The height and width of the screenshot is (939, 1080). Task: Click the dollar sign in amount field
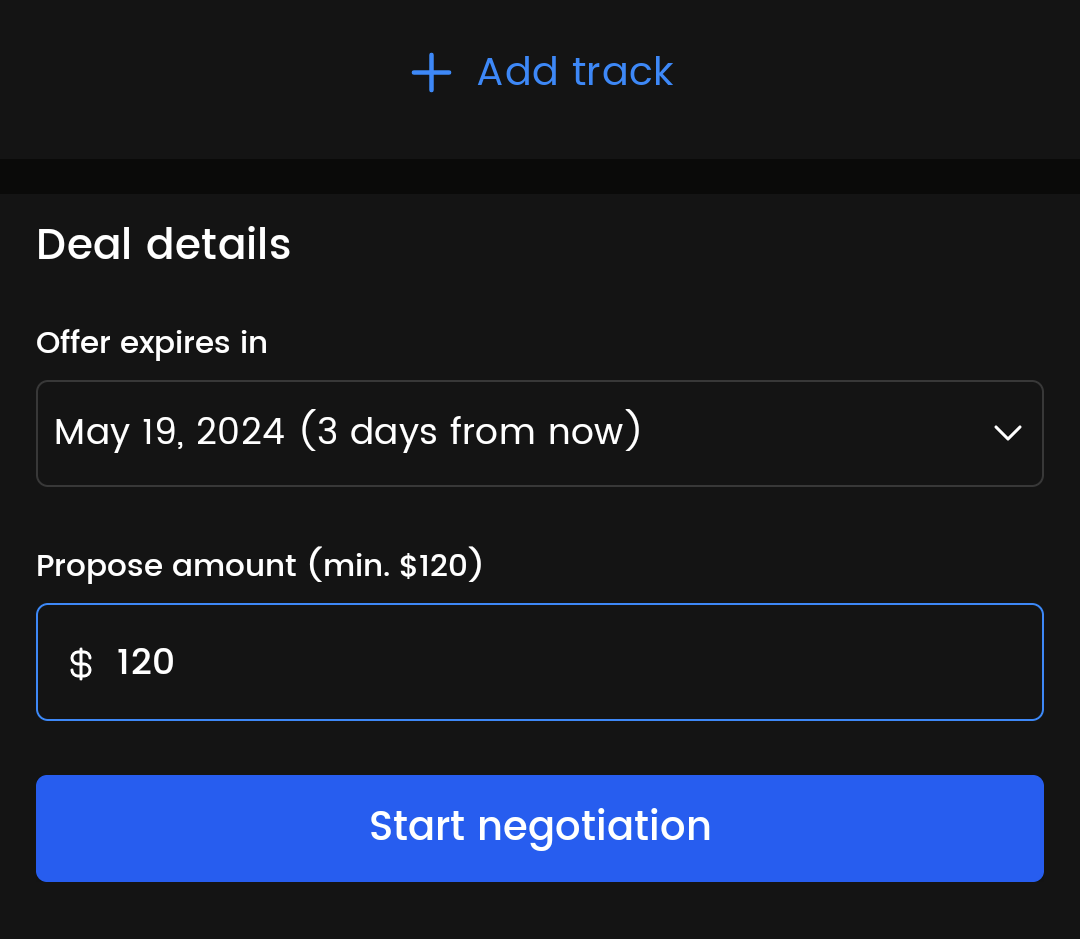click(80, 663)
